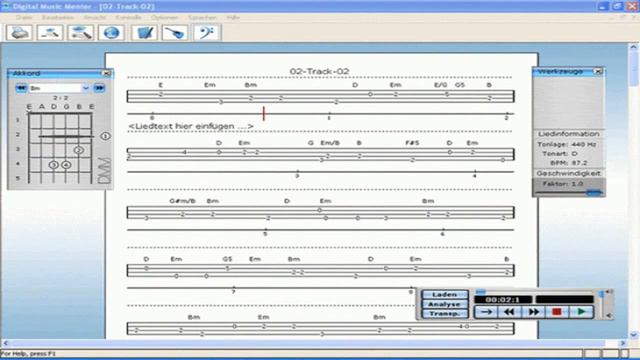
Task: Close the Akkord panel
Action: pos(107,73)
